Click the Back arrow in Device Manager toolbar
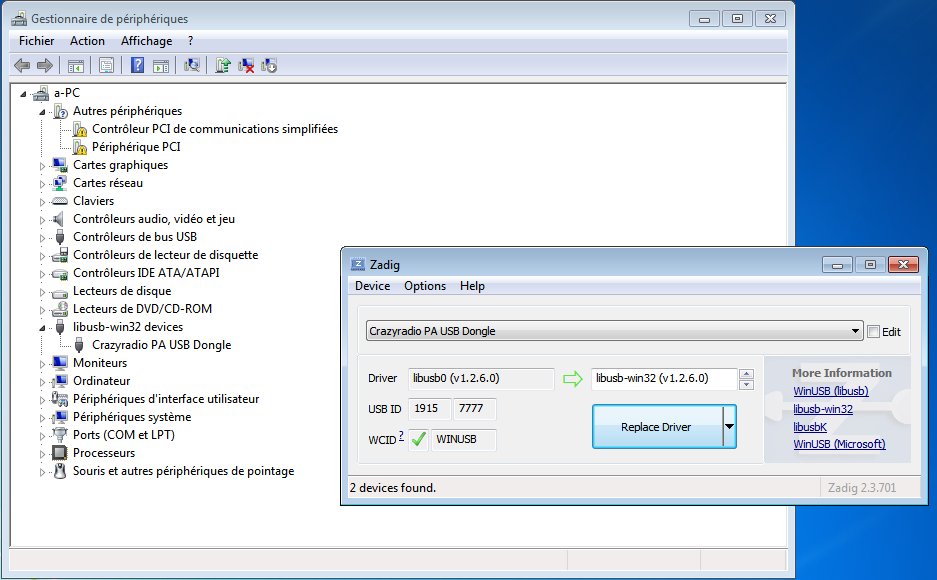The width and height of the screenshot is (937, 580). tap(22, 65)
